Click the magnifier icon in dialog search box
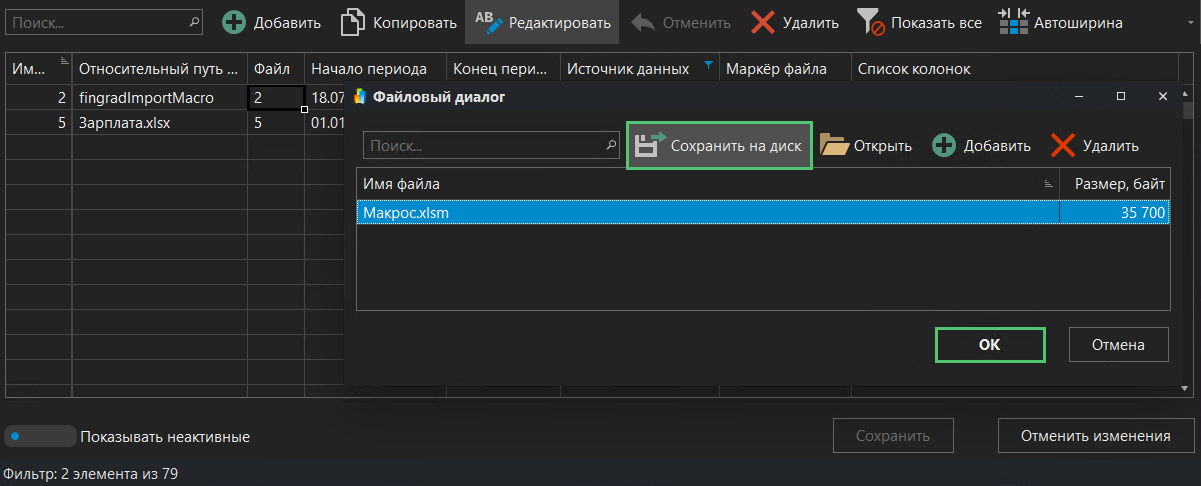Image resolution: width=1201 pixels, height=486 pixels. click(612, 146)
